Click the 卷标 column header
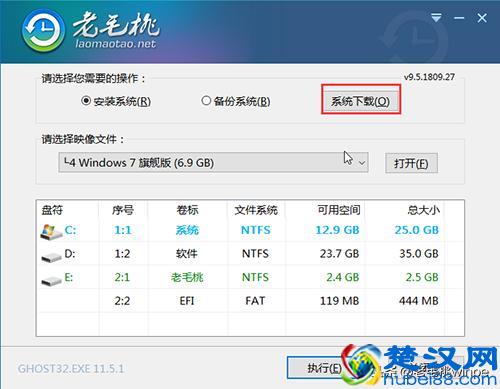The width and height of the screenshot is (500, 389). coord(187,210)
